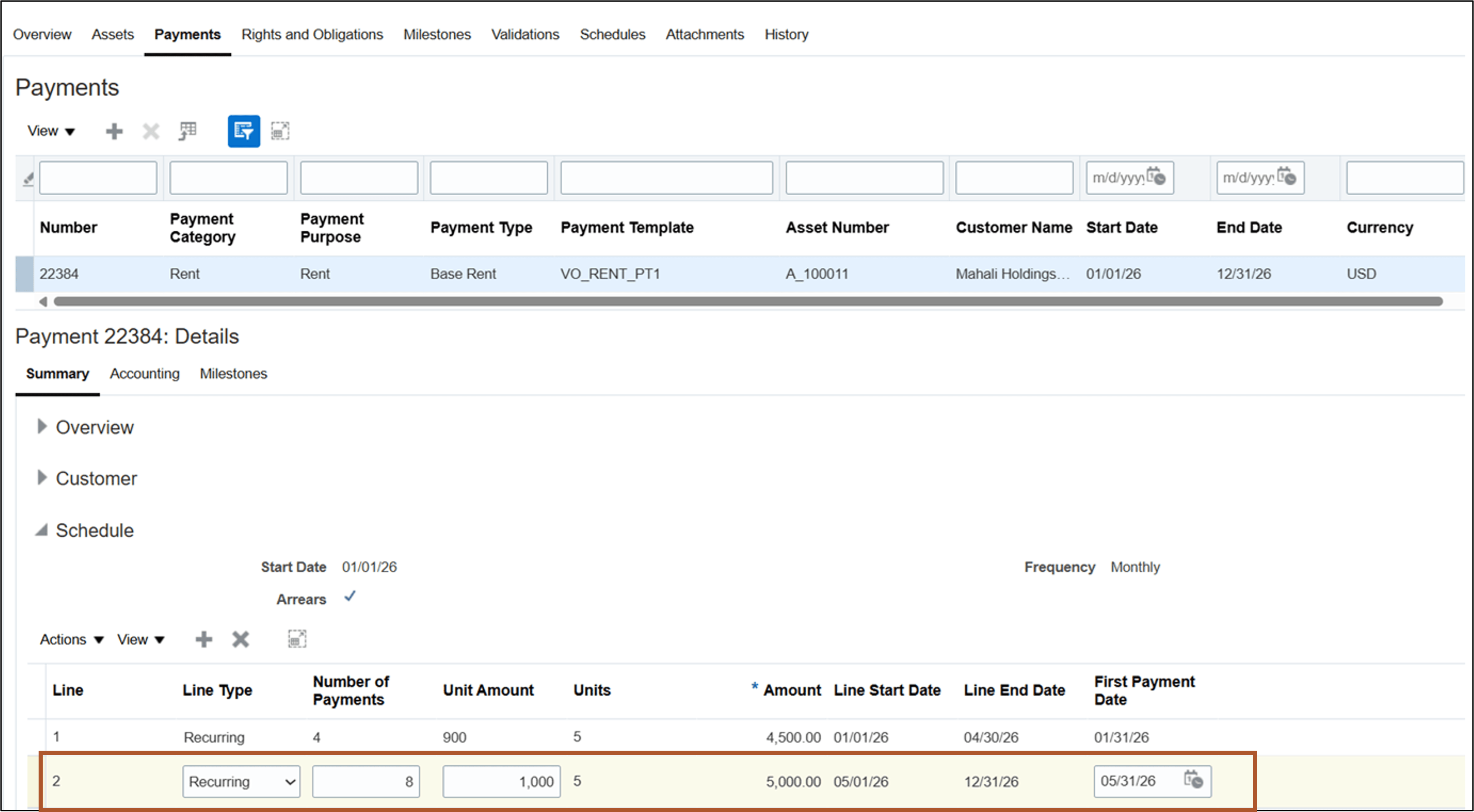
Task: Click the Customer Name filter field
Action: point(1014,178)
